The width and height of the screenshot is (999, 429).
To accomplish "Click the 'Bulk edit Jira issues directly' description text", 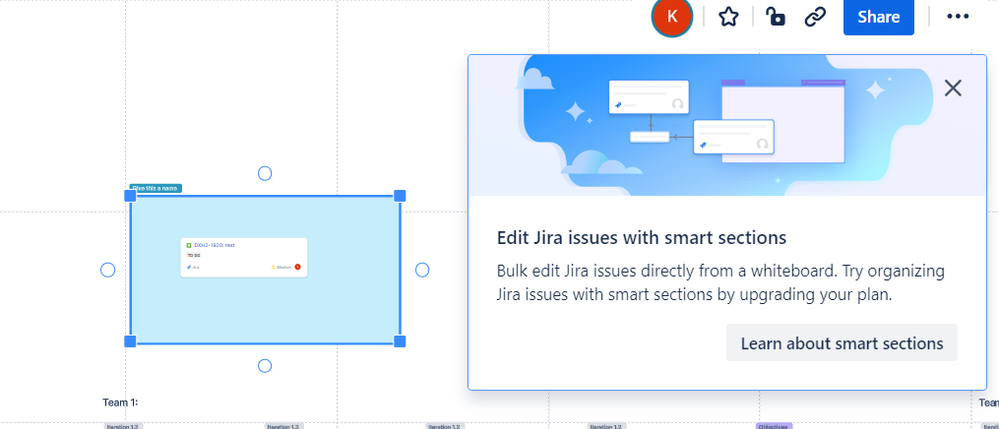I will [x=721, y=283].
